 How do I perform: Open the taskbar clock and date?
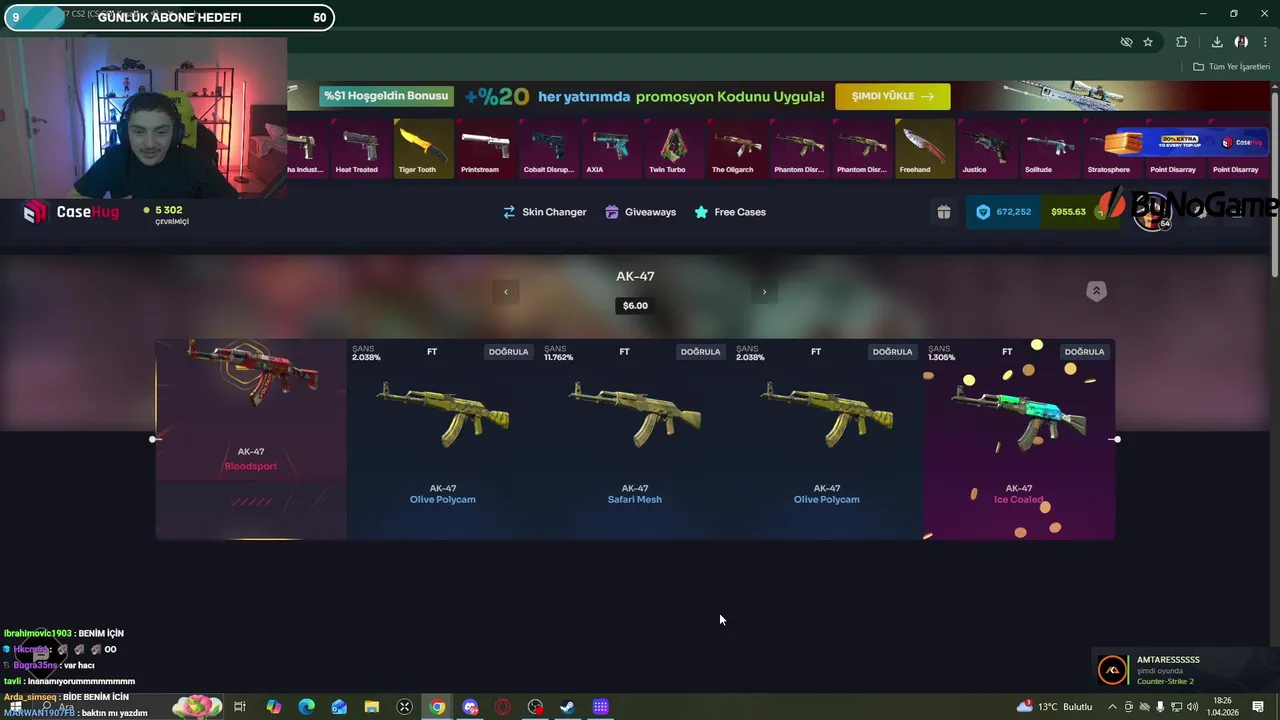pyautogui.click(x=1222, y=707)
